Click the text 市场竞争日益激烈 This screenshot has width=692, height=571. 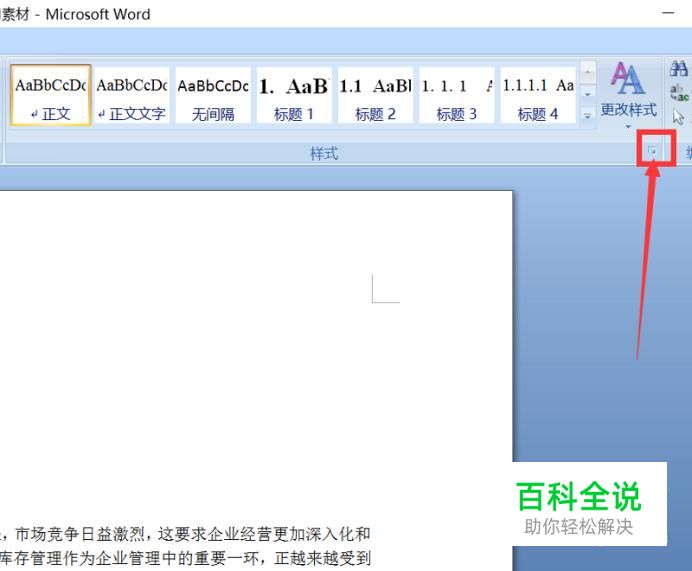pos(79,534)
